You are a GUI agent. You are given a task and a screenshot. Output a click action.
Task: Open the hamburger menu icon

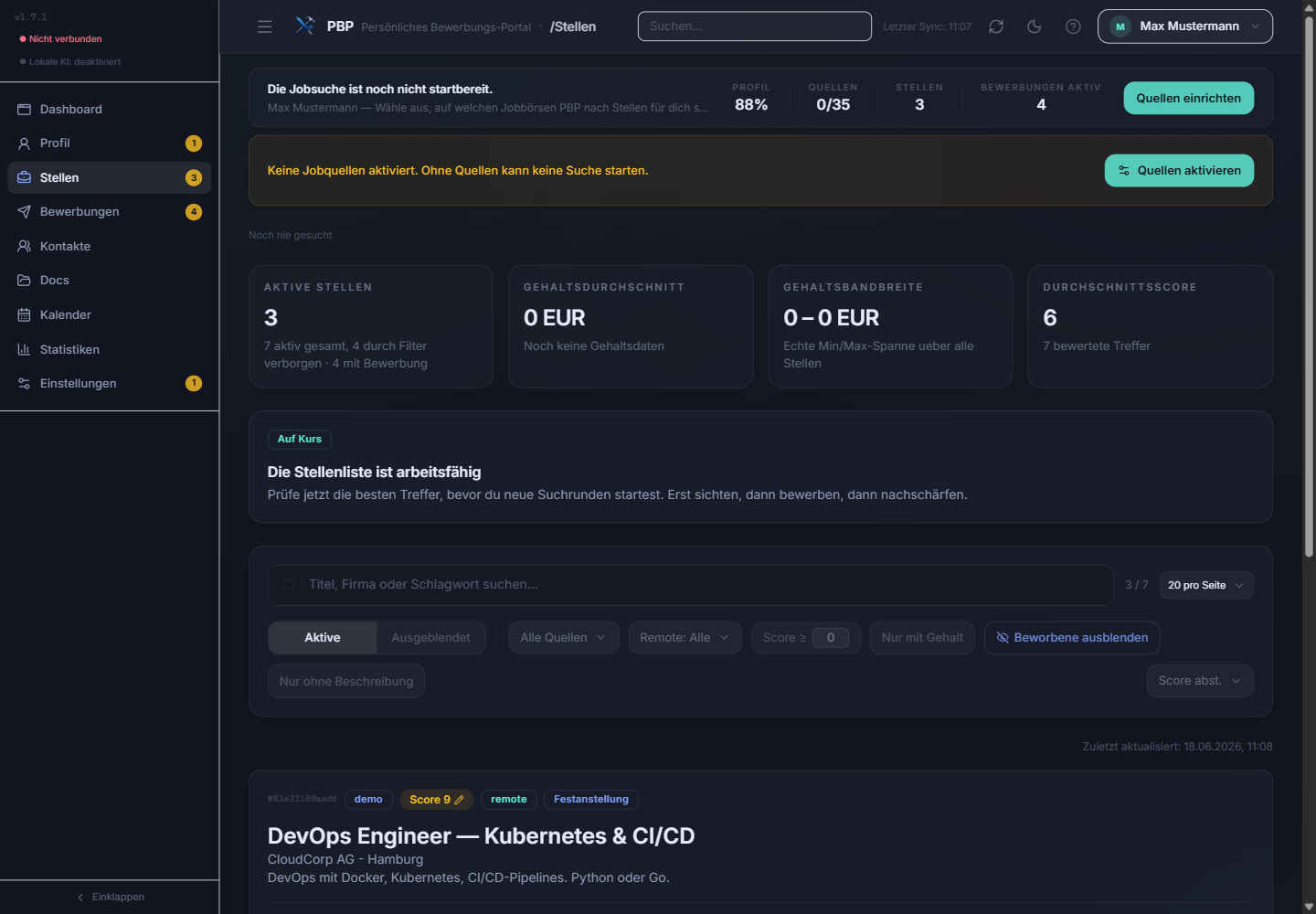(x=265, y=27)
